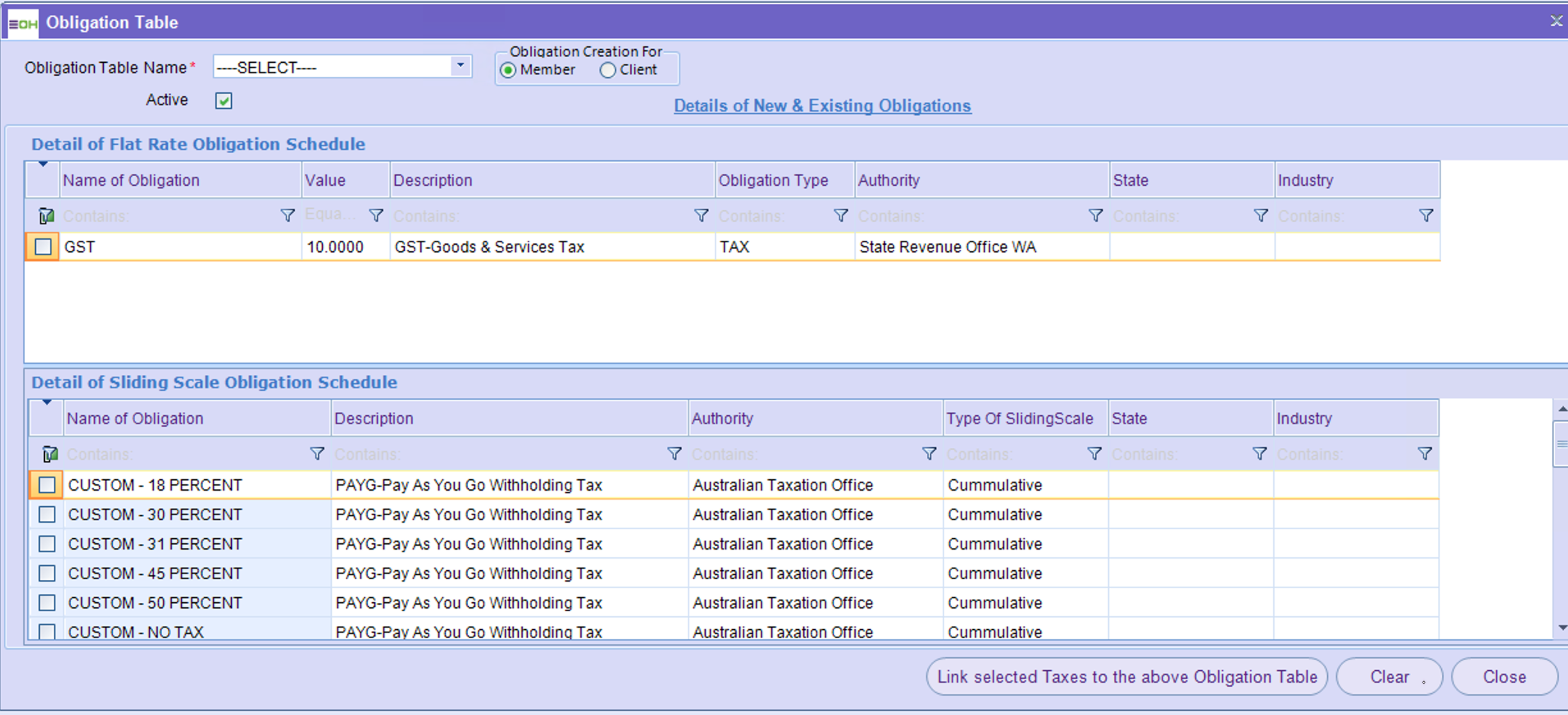Open Details of New & Existing Obligations link
This screenshot has height=715, width=1568.
coord(822,106)
